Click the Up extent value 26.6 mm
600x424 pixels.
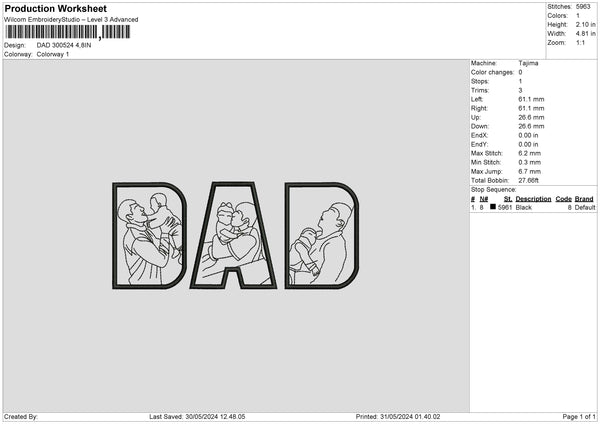(531, 117)
